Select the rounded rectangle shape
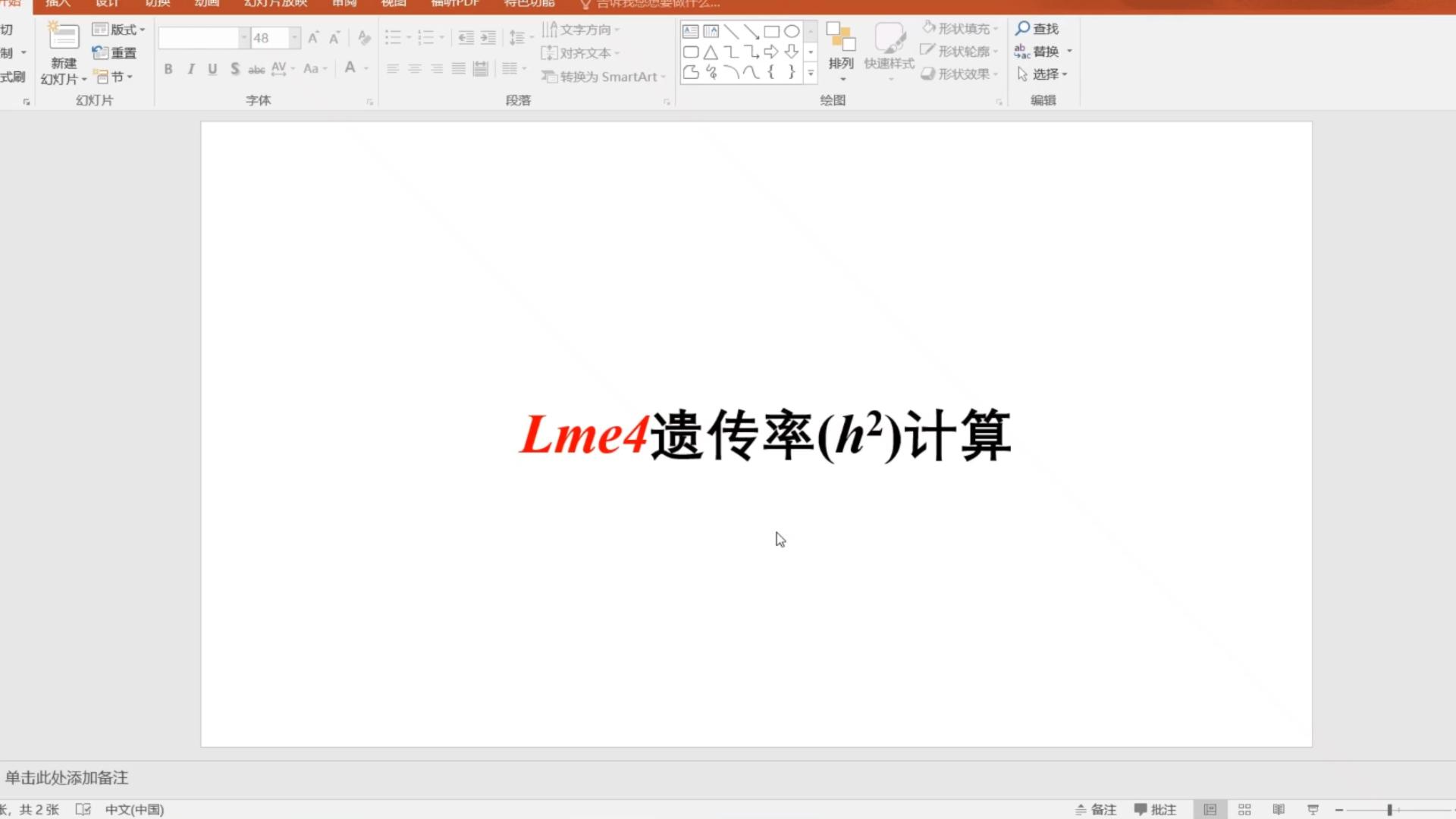1456x819 pixels. pos(690,52)
